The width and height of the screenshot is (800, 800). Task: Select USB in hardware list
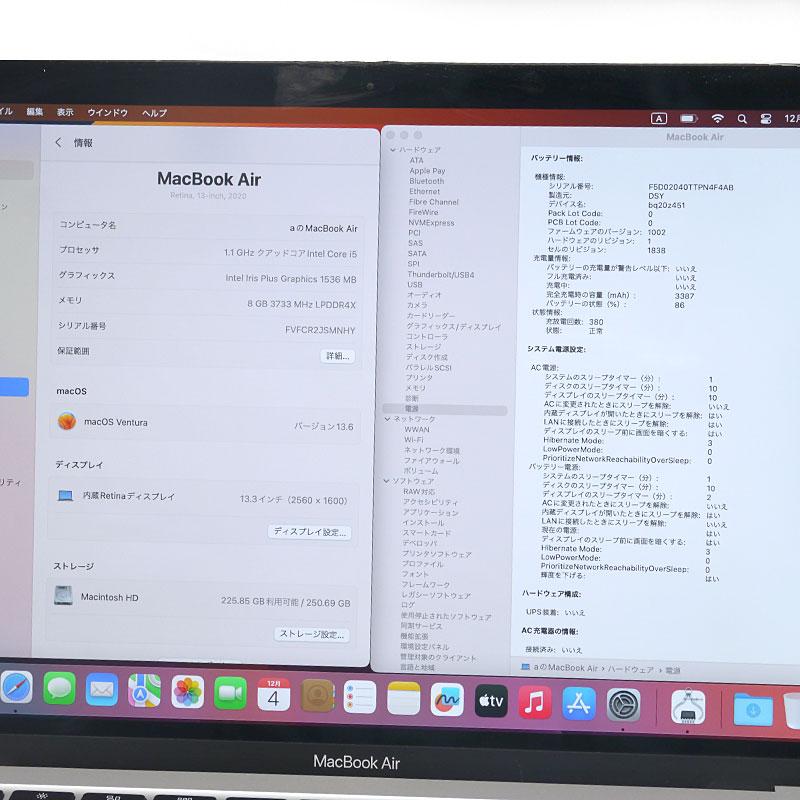coord(415,285)
